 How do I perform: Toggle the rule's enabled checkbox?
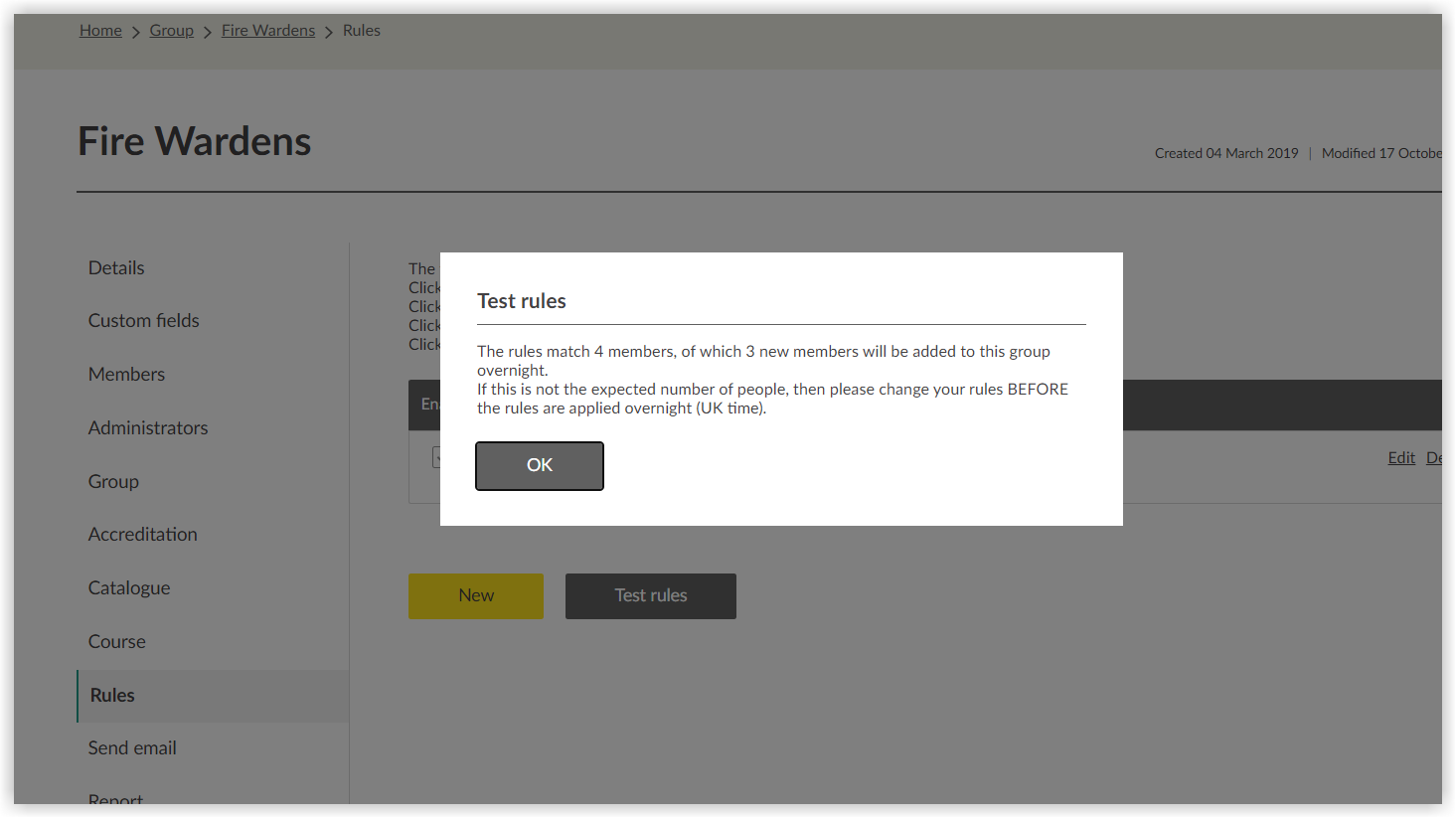pos(440,457)
